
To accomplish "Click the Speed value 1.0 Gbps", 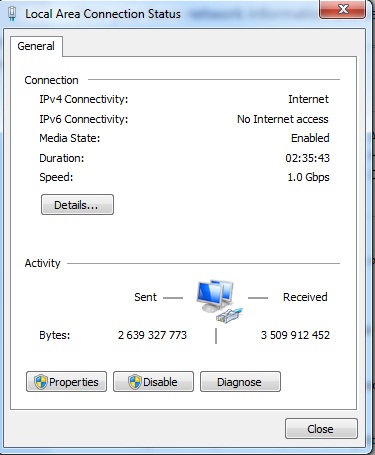I will (x=308, y=177).
